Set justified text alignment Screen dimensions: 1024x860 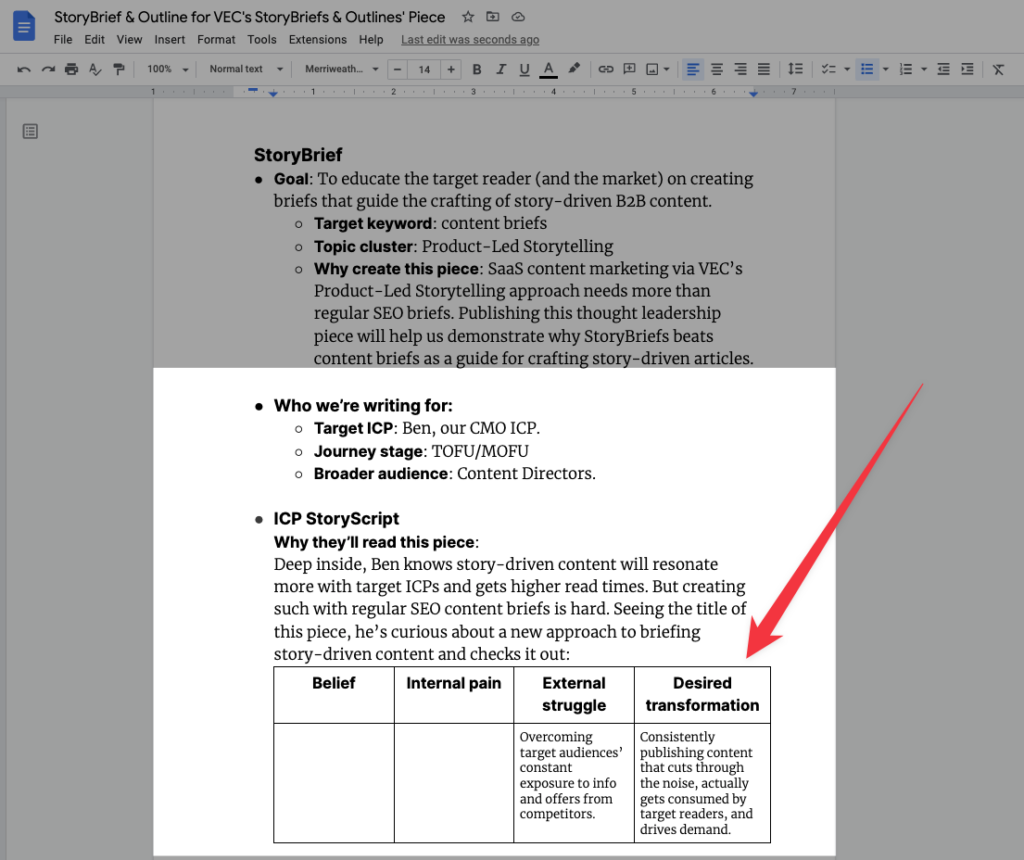tap(763, 69)
